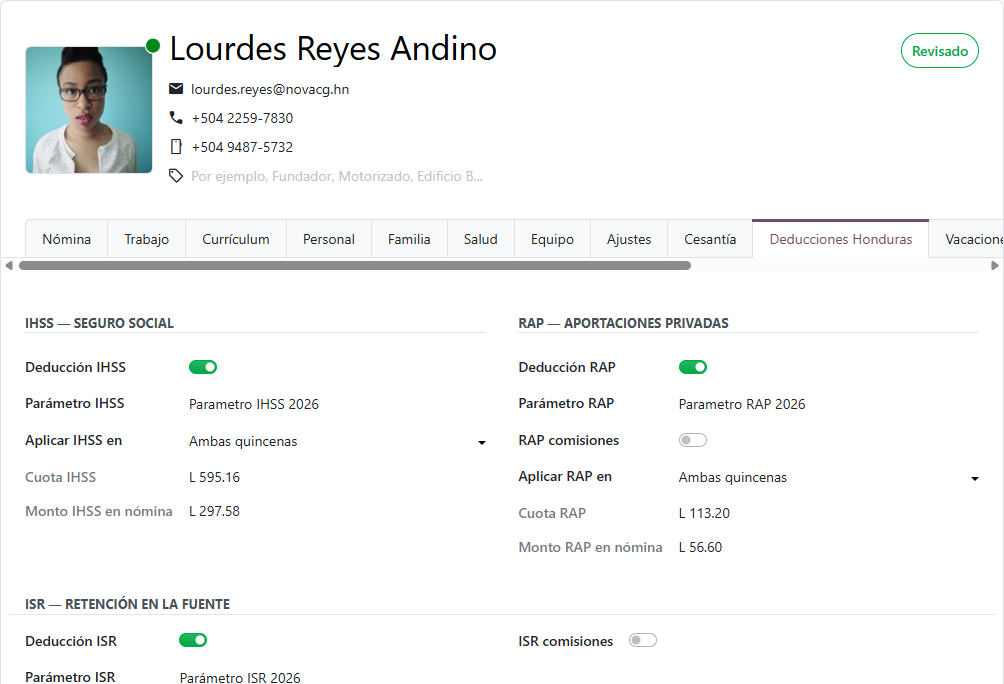Click the email envelope icon
1004x684 pixels.
(176, 88)
